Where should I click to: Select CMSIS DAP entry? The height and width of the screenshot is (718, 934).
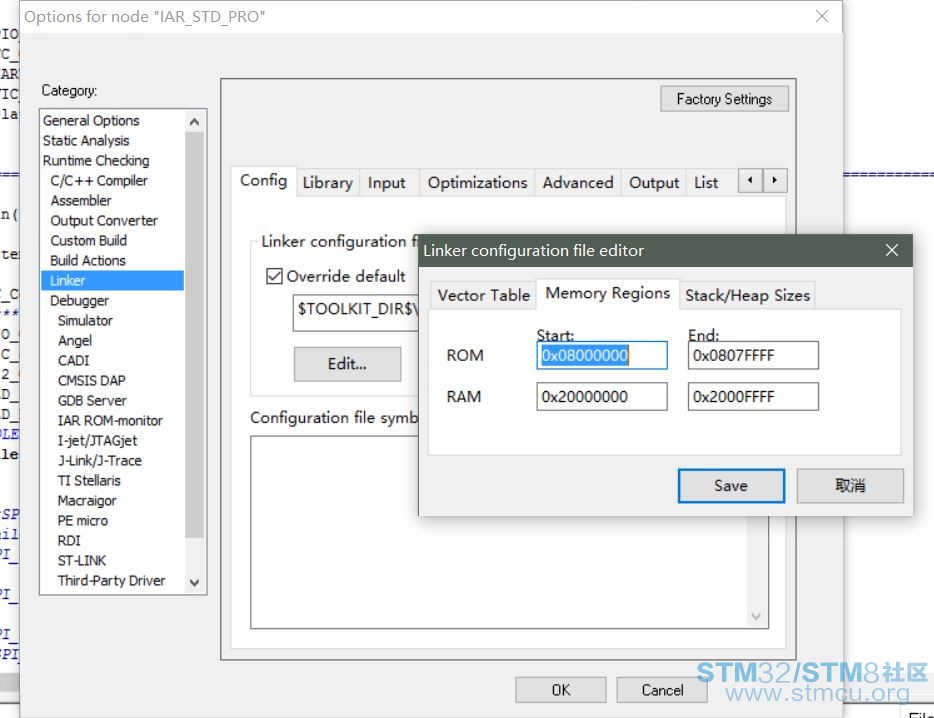pyautogui.click(x=91, y=380)
